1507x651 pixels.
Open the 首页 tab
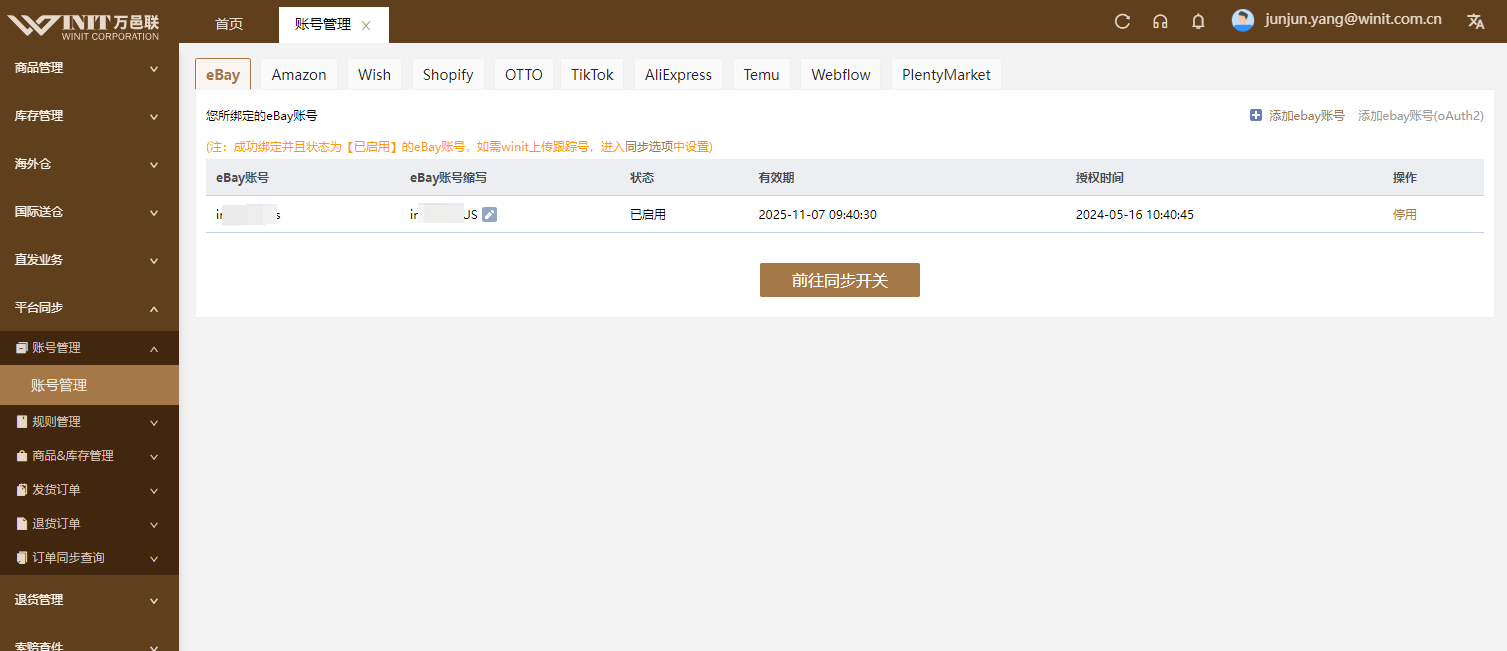(229, 24)
